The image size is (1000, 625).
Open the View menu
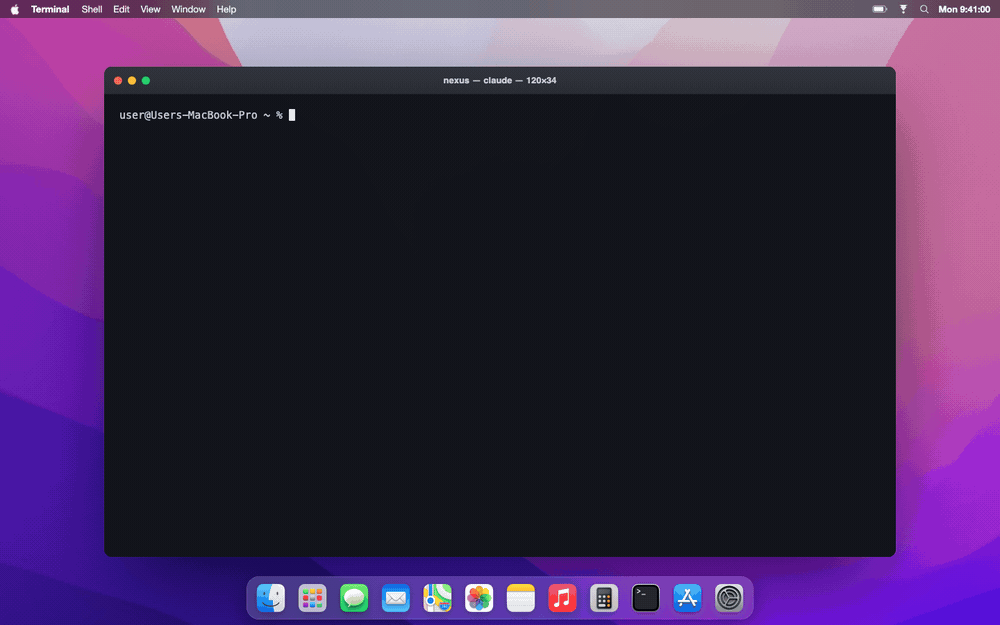[x=151, y=9]
